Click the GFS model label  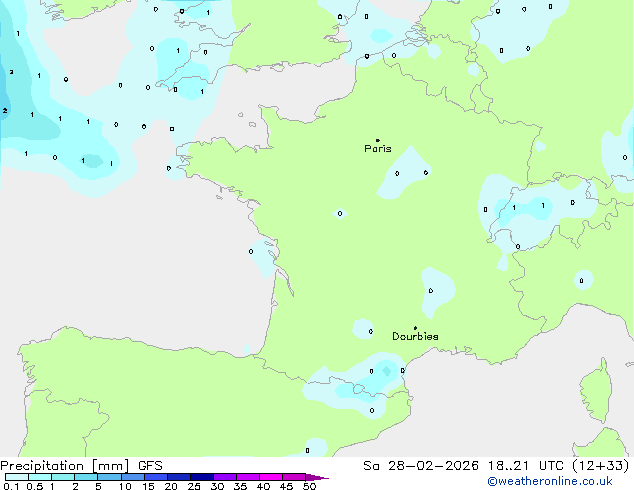pyautogui.click(x=150, y=466)
